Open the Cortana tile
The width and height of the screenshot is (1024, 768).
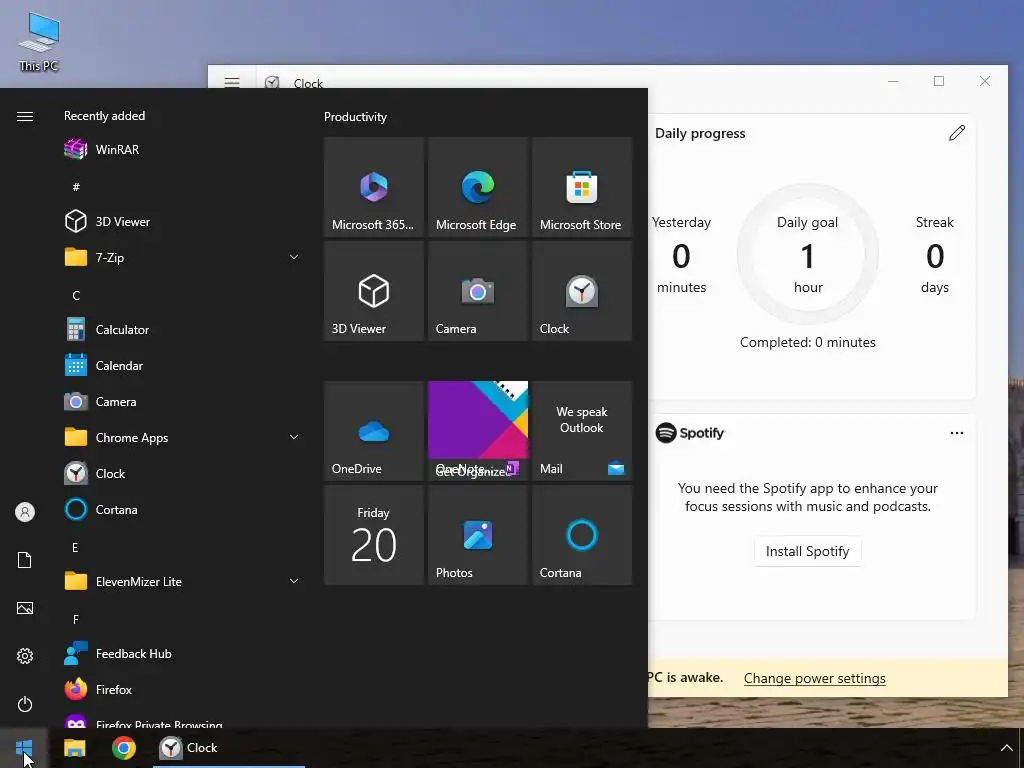[x=581, y=535]
